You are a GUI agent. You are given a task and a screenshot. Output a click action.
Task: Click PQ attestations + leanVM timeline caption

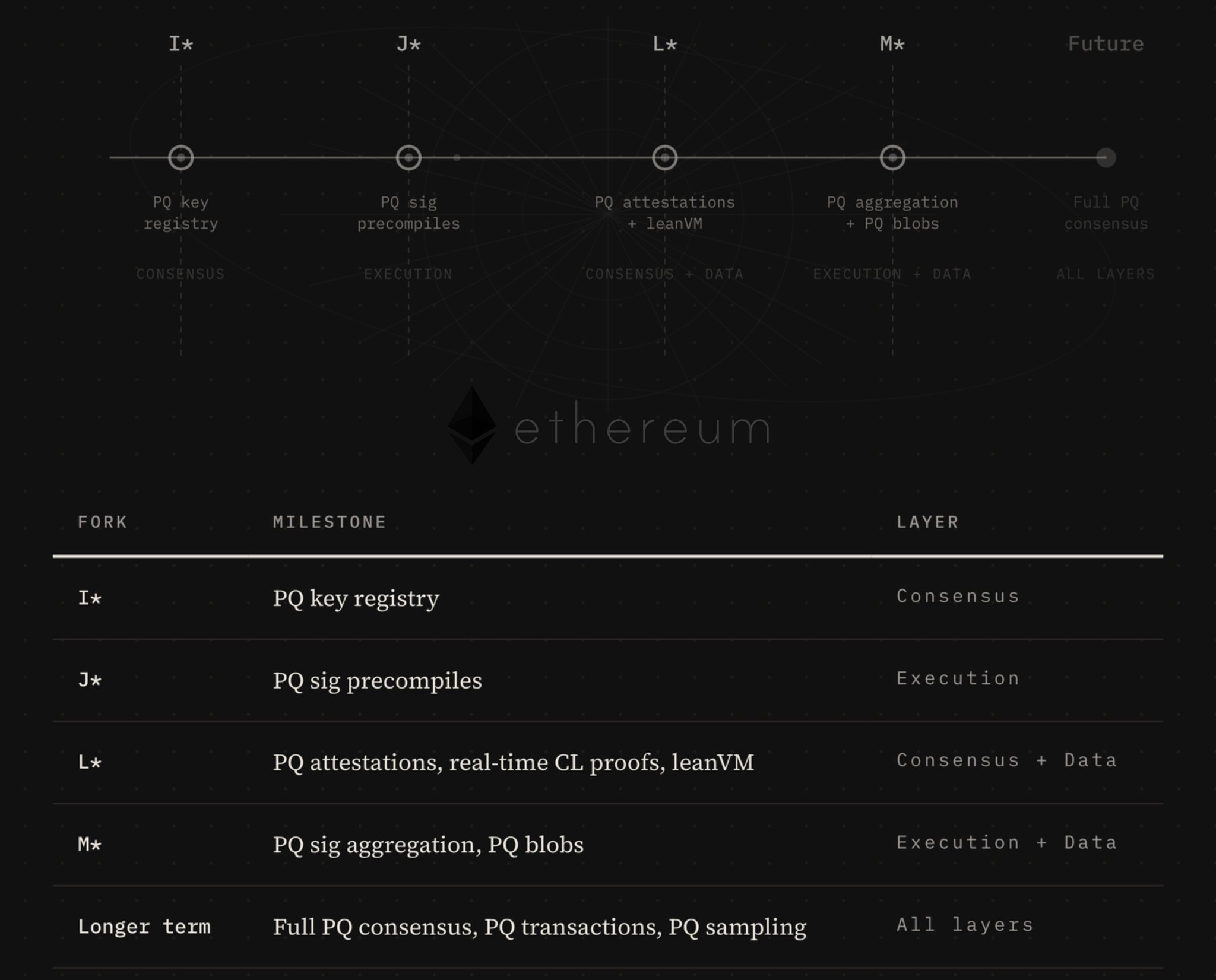665,213
